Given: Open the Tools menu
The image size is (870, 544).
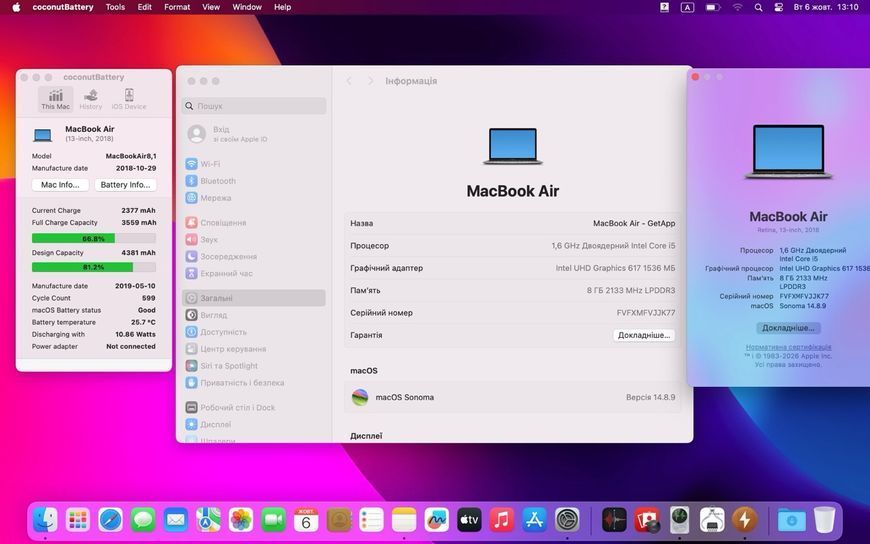Looking at the screenshot, I should point(115,7).
